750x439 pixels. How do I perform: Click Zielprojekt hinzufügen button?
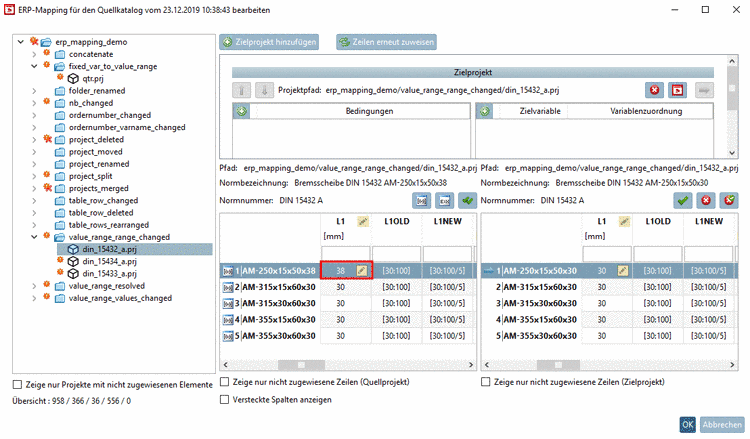269,42
